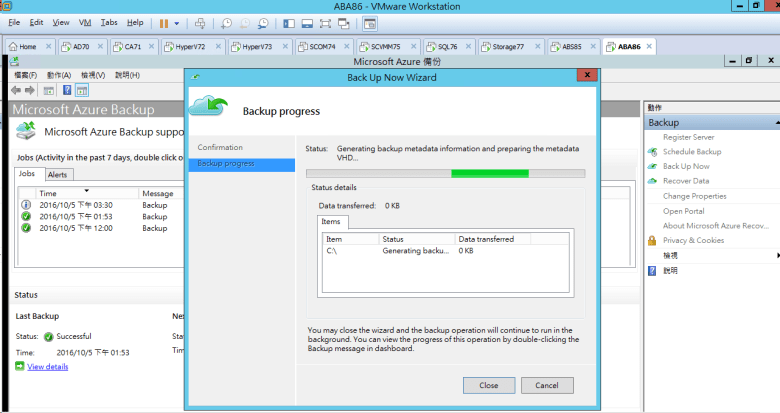The height and width of the screenshot is (413, 780).
Task: Open the dropdown arrow beside pause button
Action: [x=177, y=22]
